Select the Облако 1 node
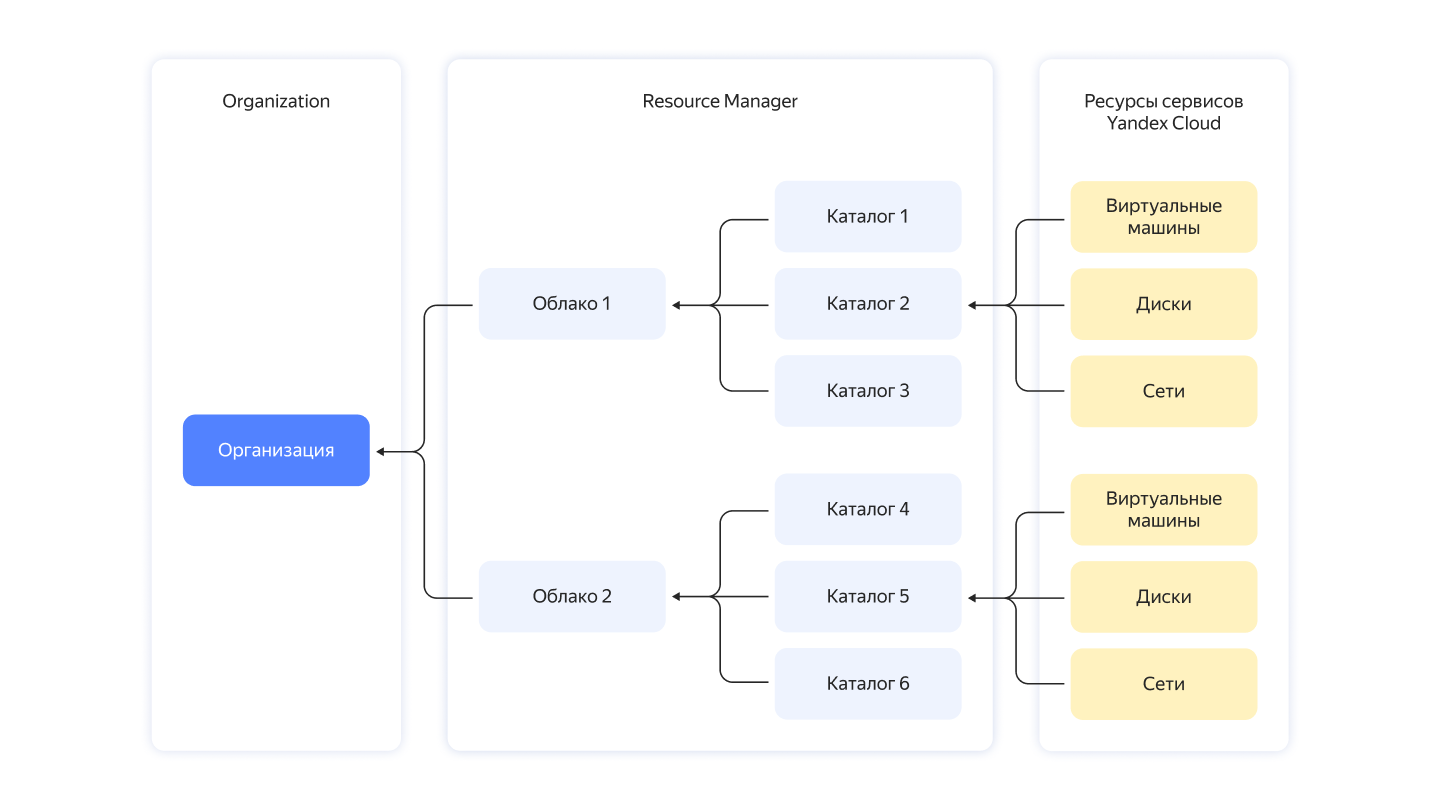Image resolution: width=1440 pixels, height=810 pixels. [x=571, y=304]
